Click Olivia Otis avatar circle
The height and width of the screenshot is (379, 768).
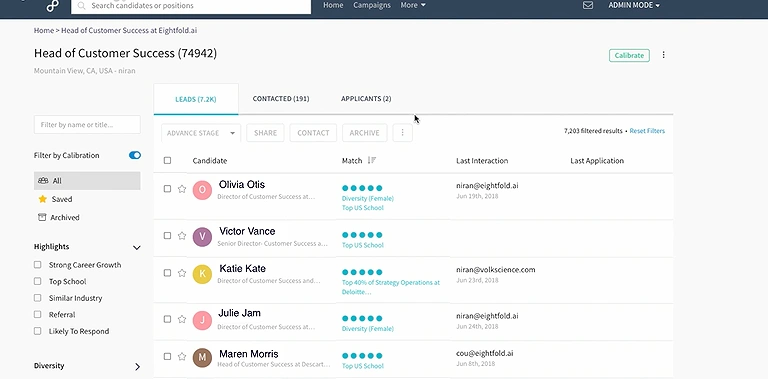point(202,190)
